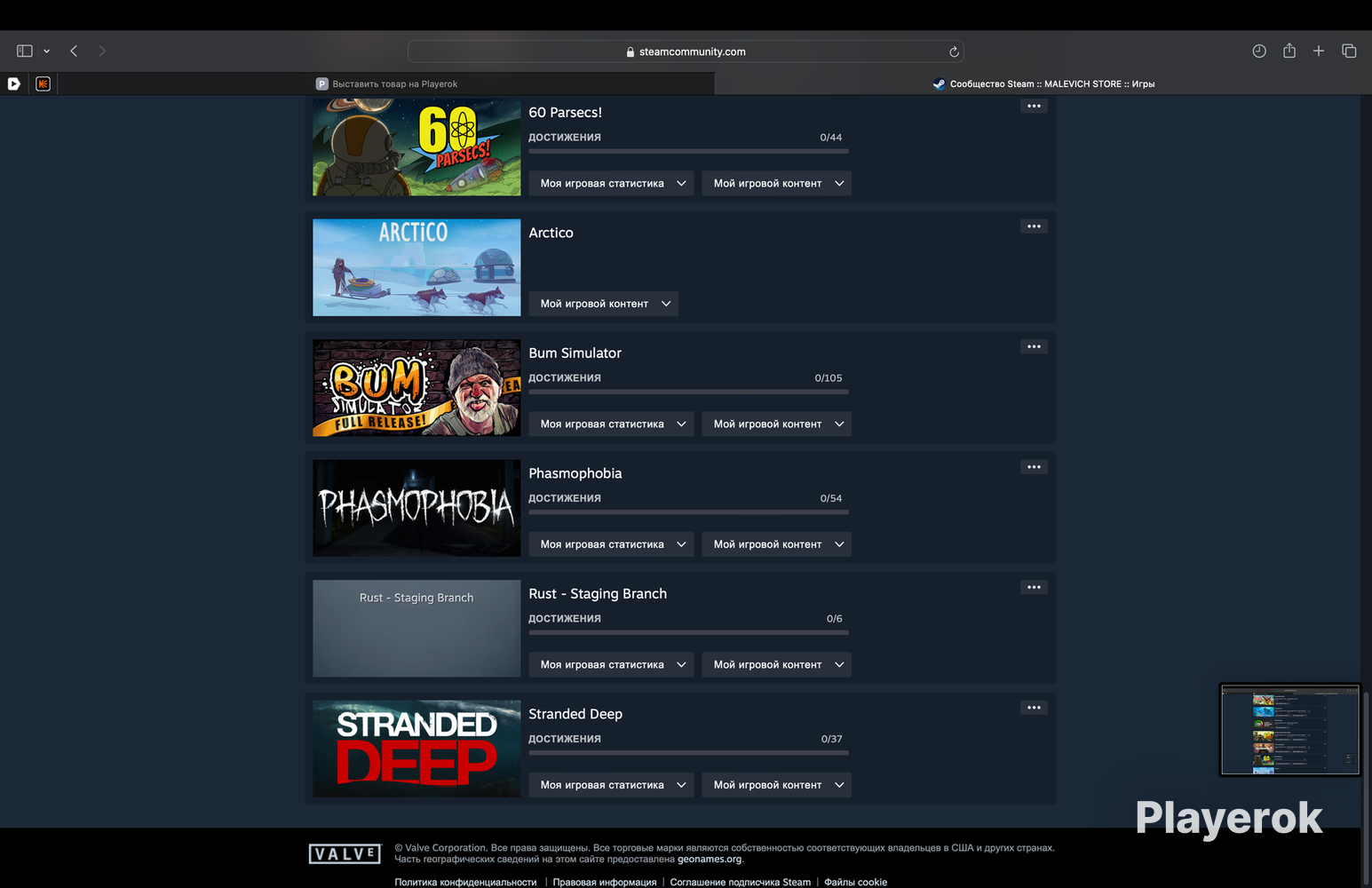Image resolution: width=1372 pixels, height=888 pixels.
Task: Select the Steam community MALEVICH STORE tab
Action: click(x=1043, y=83)
